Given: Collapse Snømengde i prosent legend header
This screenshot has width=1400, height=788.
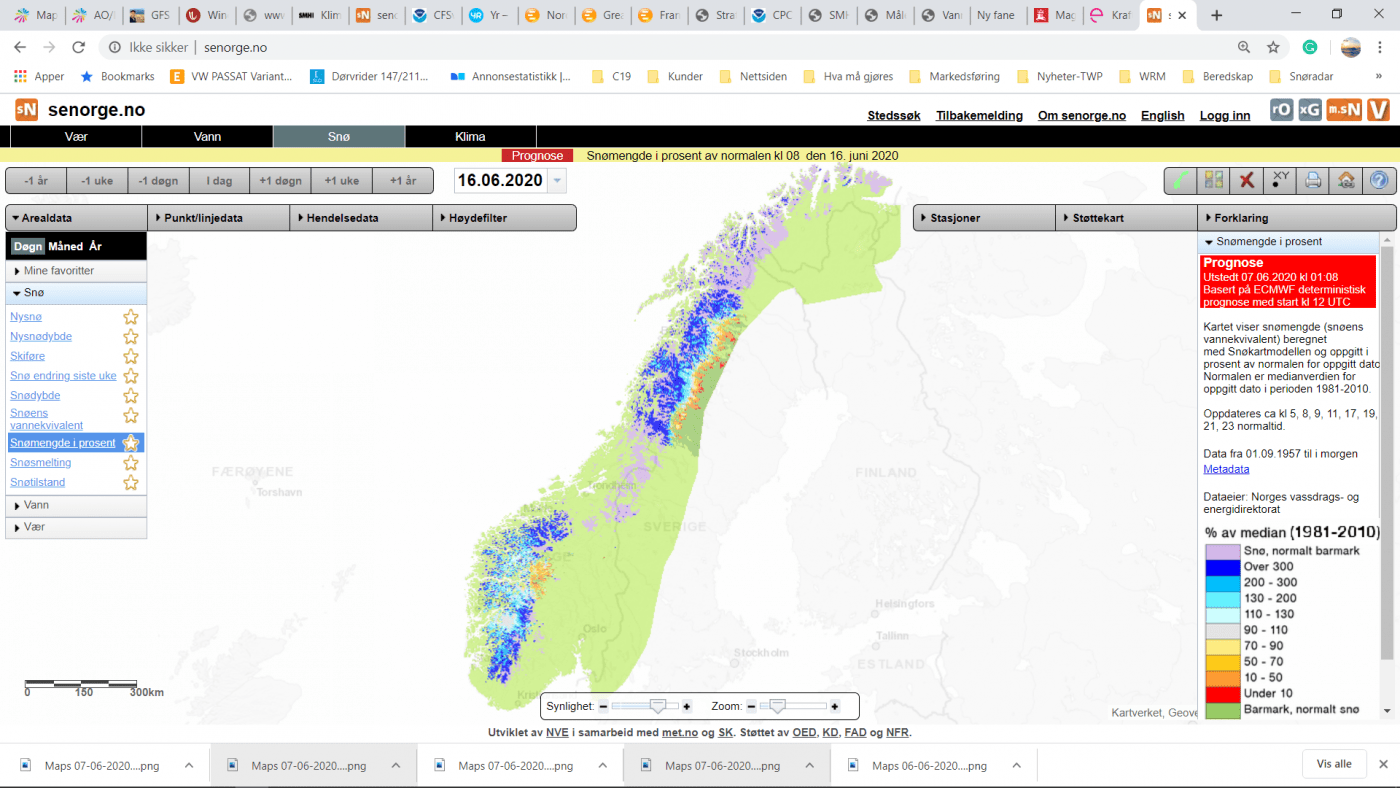Looking at the screenshot, I should (x=1289, y=242).
